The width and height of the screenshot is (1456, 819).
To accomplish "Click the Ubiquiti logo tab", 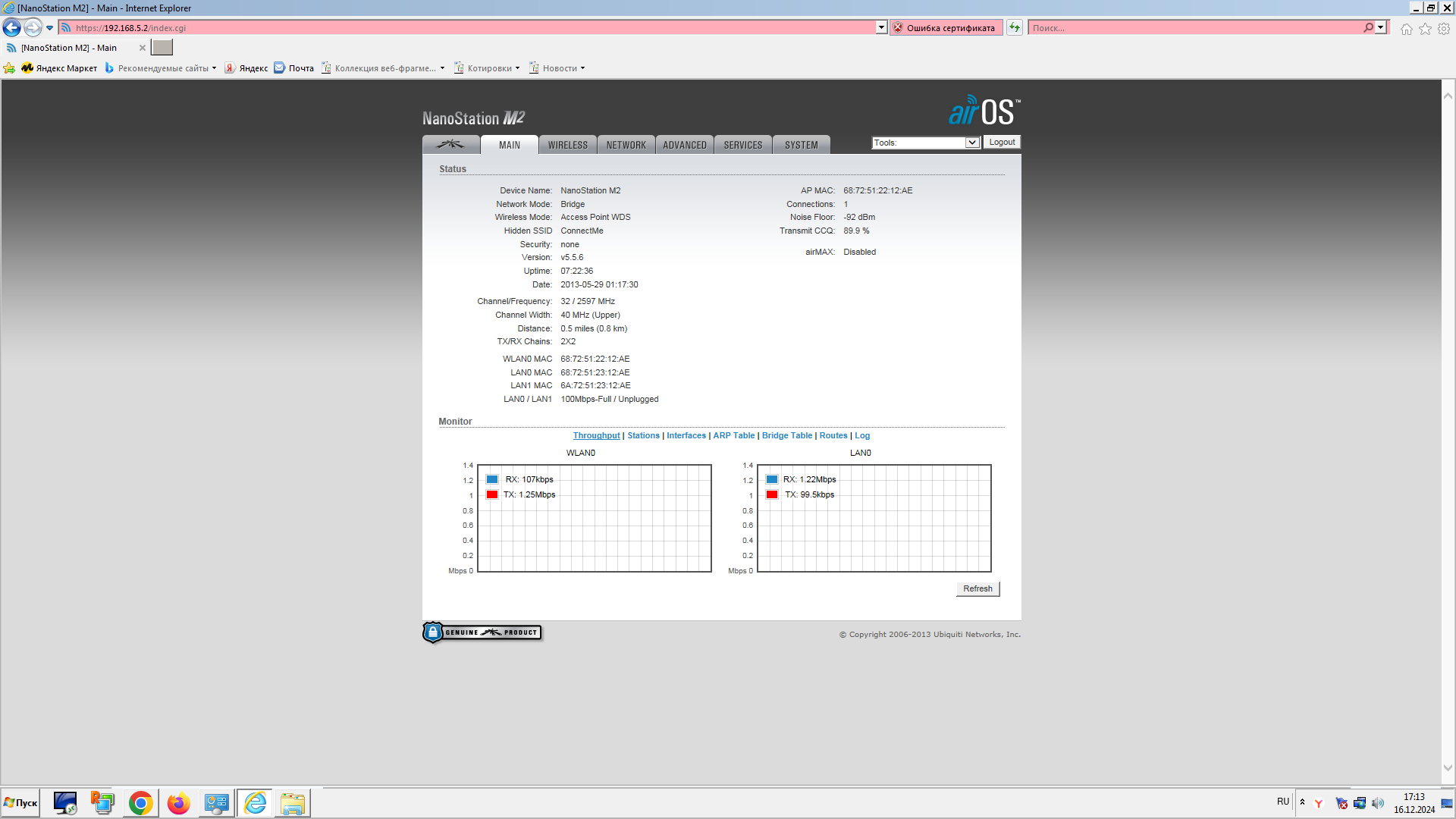I will (x=450, y=145).
